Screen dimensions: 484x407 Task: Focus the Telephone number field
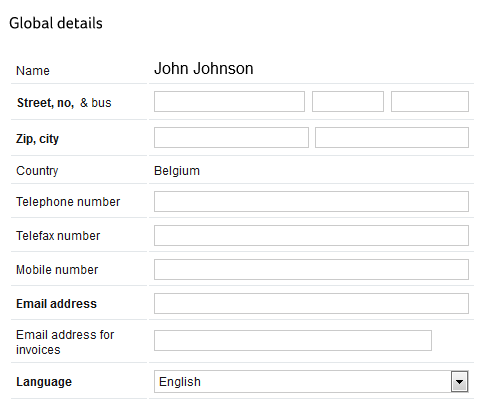[311, 201]
